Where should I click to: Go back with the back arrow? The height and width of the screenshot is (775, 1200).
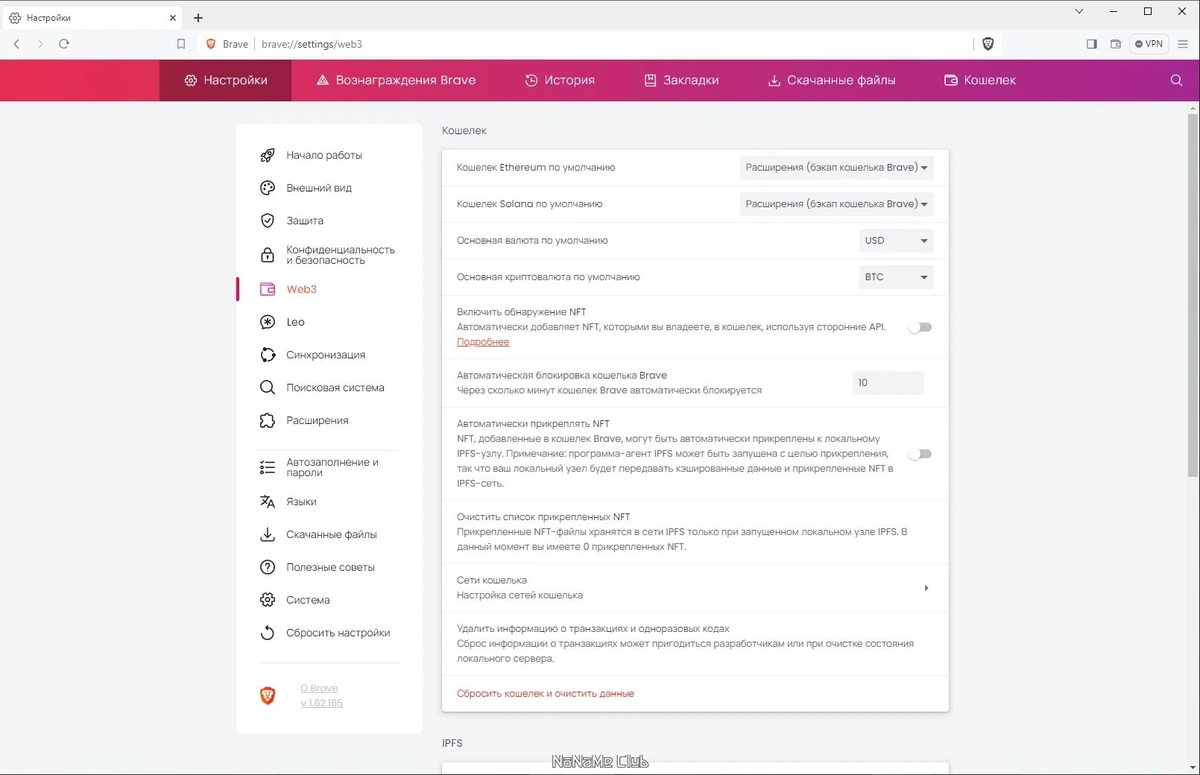pyautogui.click(x=17, y=44)
